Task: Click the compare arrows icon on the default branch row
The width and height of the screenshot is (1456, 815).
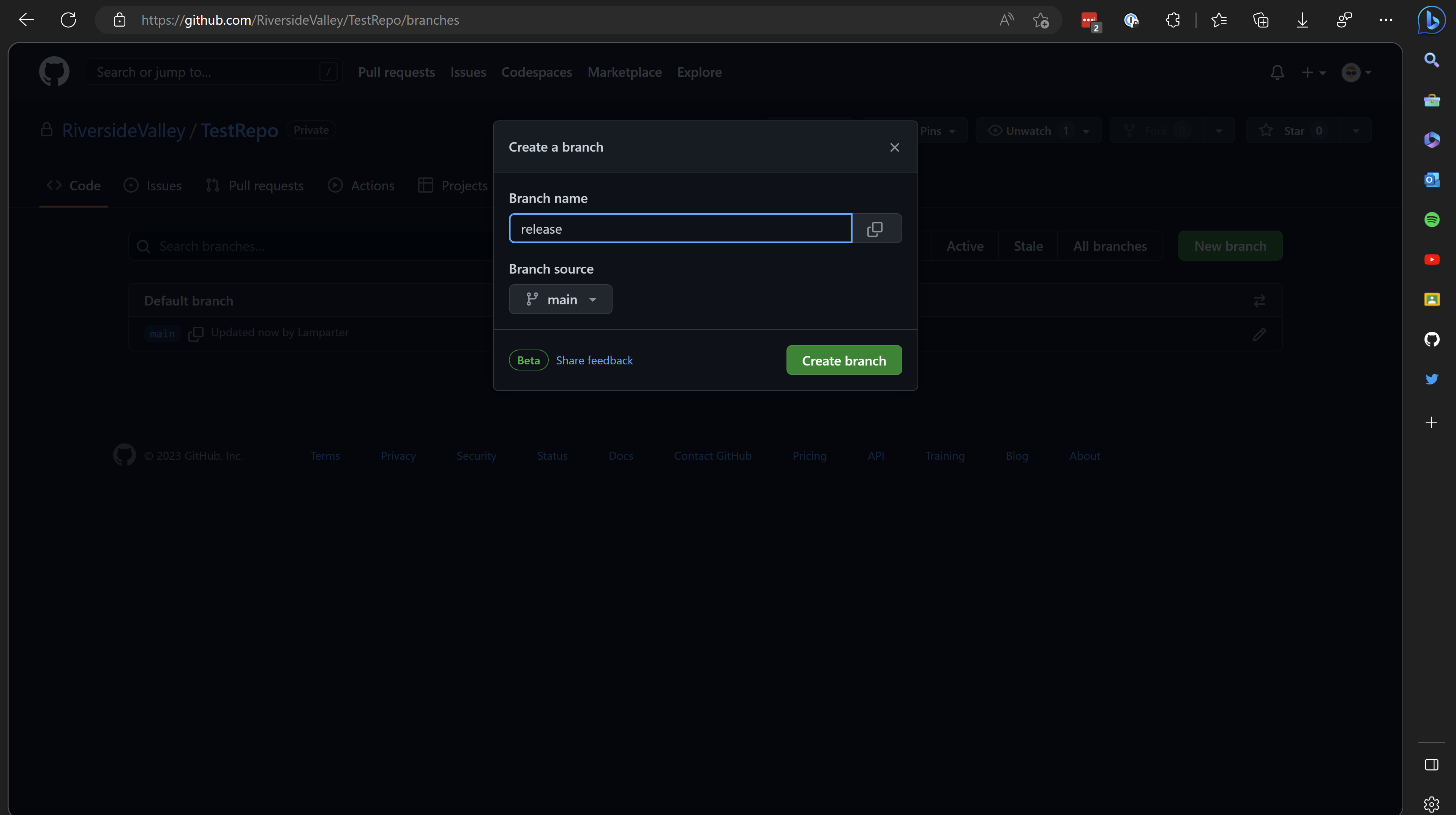Action: tap(1260, 300)
